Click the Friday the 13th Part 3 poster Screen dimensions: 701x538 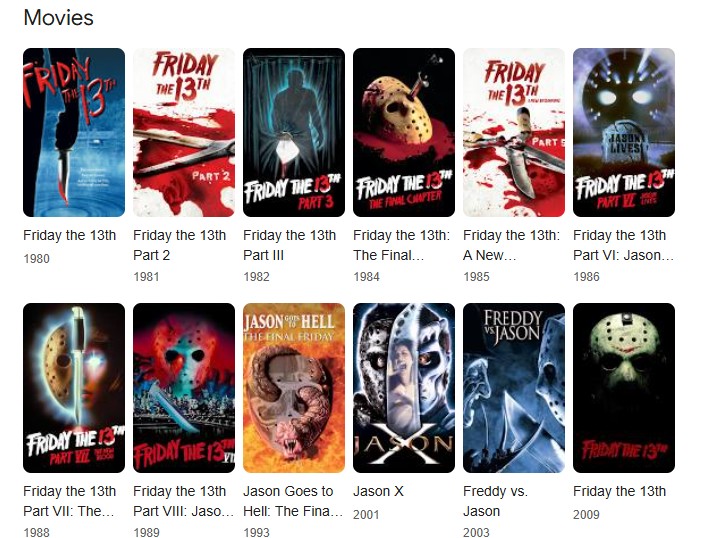point(294,132)
